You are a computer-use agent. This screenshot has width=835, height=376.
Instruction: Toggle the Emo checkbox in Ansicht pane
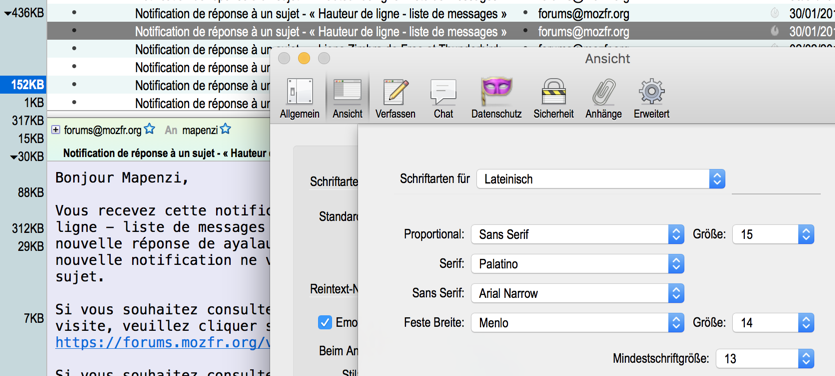(325, 322)
